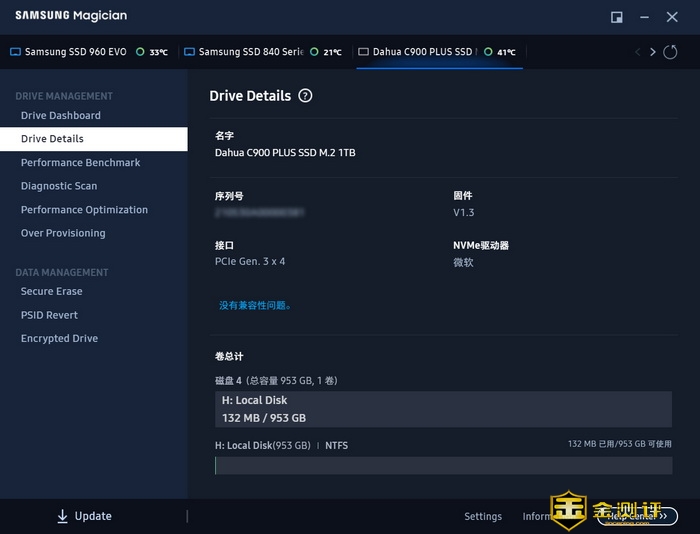The width and height of the screenshot is (700, 534).
Task: Click the H: Local Disk usage bar
Action: coord(443,465)
